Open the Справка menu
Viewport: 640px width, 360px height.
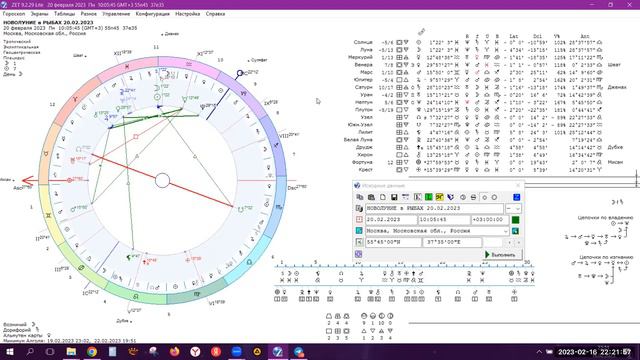click(216, 14)
